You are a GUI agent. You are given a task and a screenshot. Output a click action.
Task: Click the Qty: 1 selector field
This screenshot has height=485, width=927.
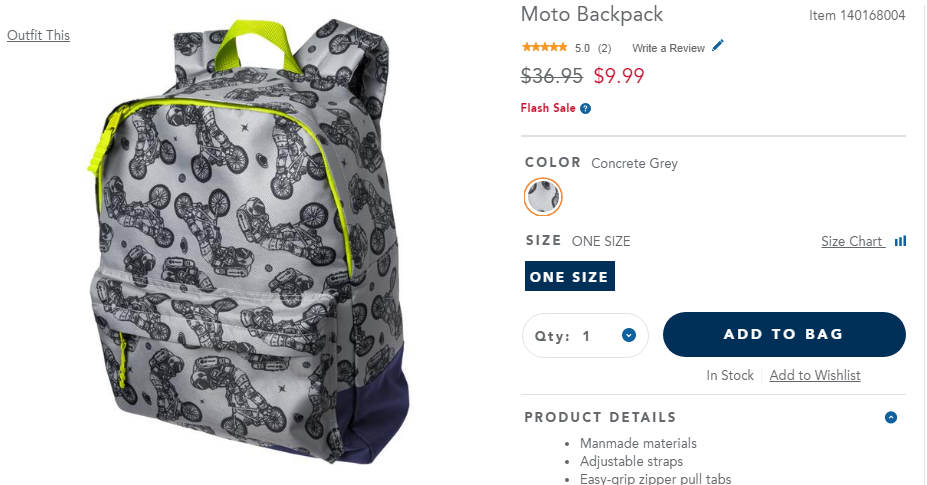pos(585,335)
